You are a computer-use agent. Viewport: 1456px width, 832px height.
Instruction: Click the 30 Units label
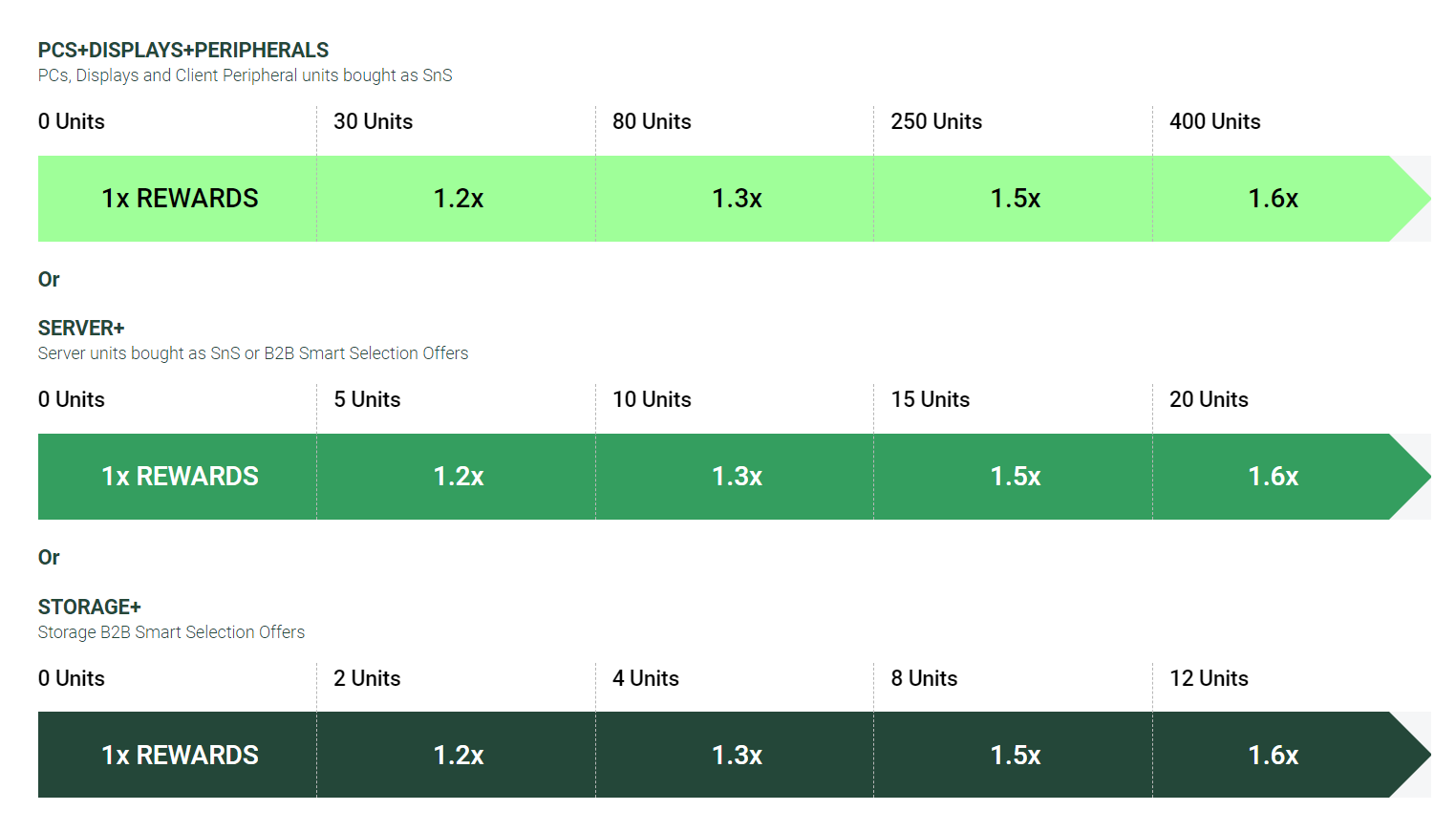point(373,122)
